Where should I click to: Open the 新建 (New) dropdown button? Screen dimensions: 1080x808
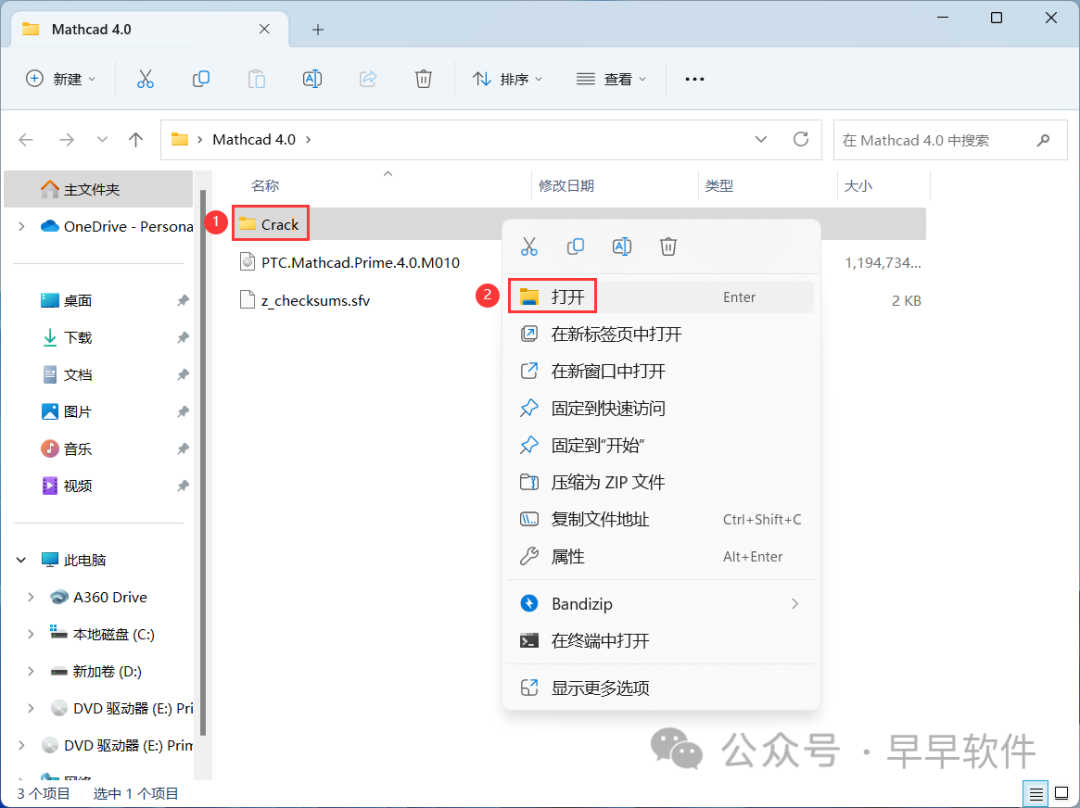tap(61, 79)
